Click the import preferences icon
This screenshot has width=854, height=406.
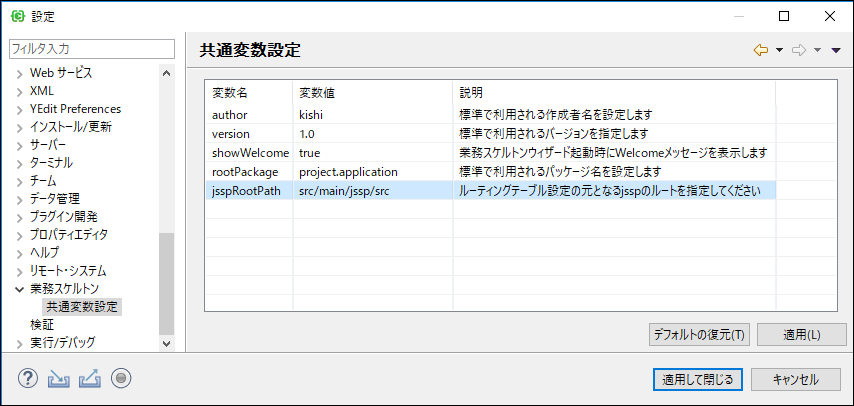pyautogui.click(x=57, y=378)
